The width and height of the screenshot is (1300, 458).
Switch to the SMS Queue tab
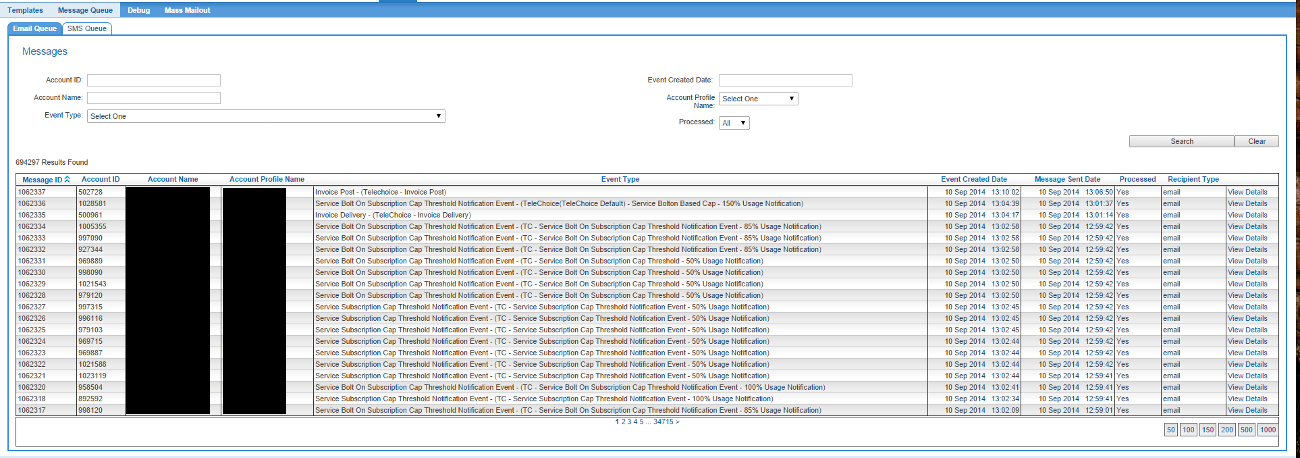click(x=87, y=28)
